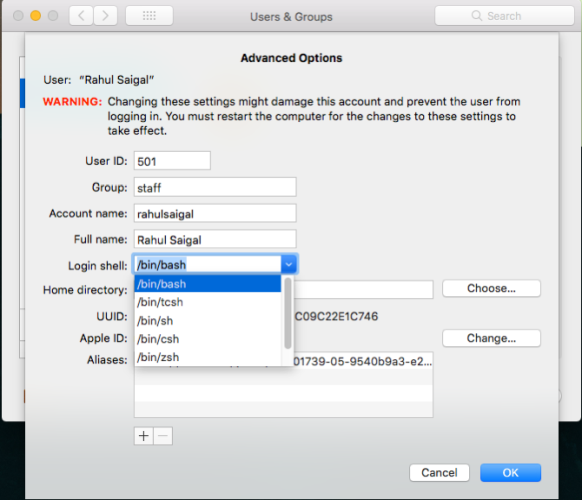
Task: Click the back navigation arrow
Action: click(x=81, y=16)
